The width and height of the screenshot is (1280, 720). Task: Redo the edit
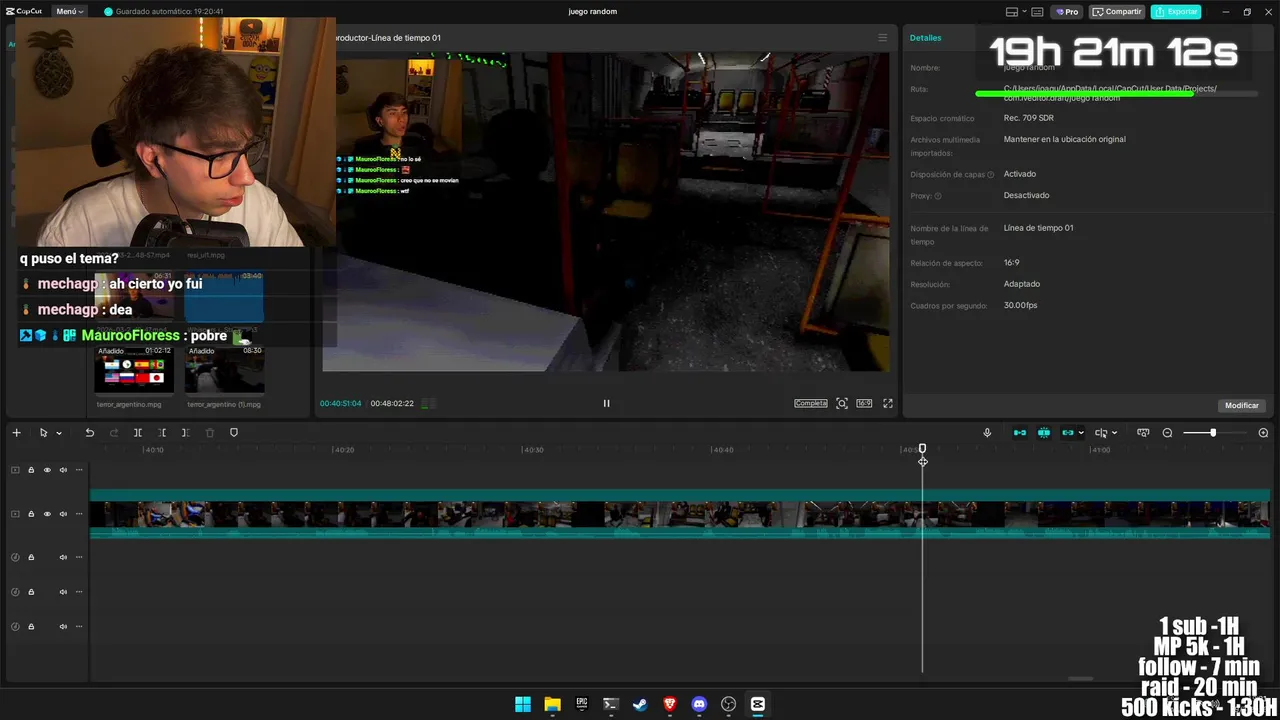(x=113, y=433)
